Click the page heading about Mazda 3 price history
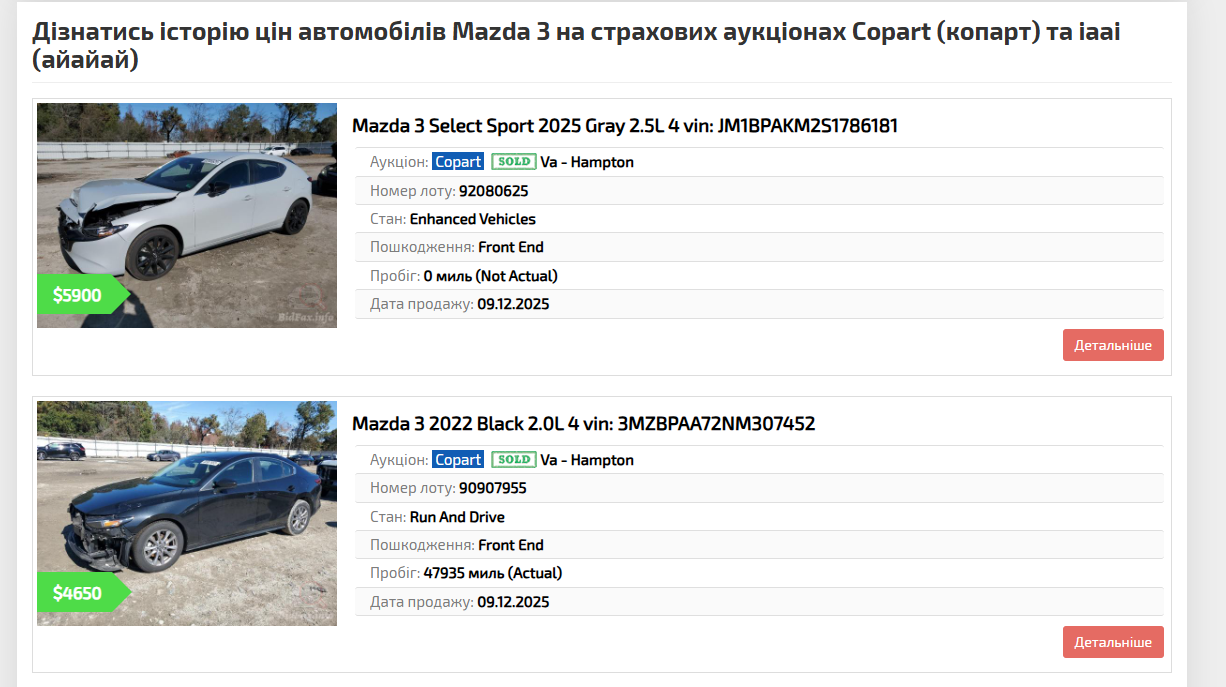The height and width of the screenshot is (687, 1226). point(576,46)
